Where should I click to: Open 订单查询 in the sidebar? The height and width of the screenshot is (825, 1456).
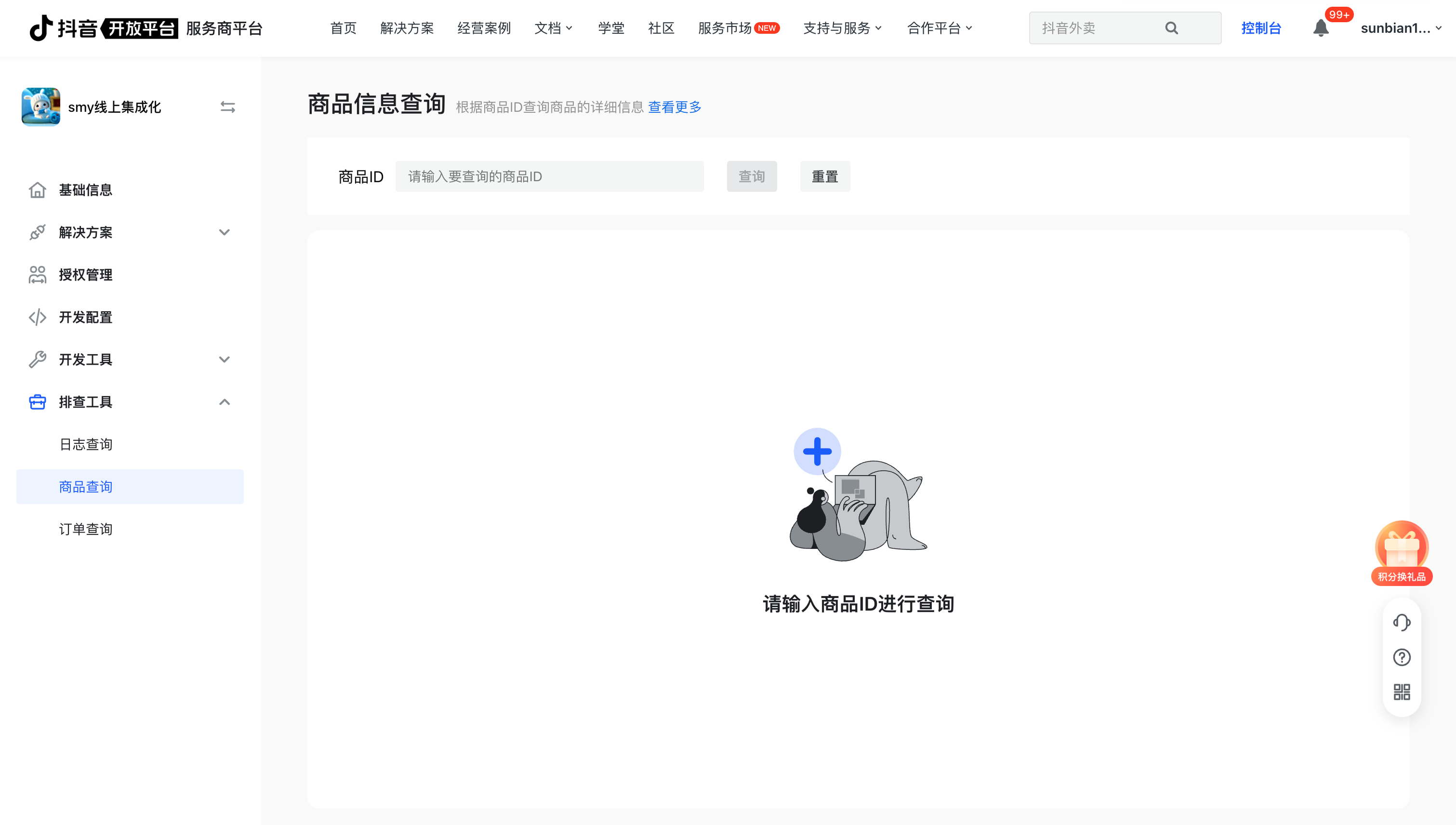(86, 529)
